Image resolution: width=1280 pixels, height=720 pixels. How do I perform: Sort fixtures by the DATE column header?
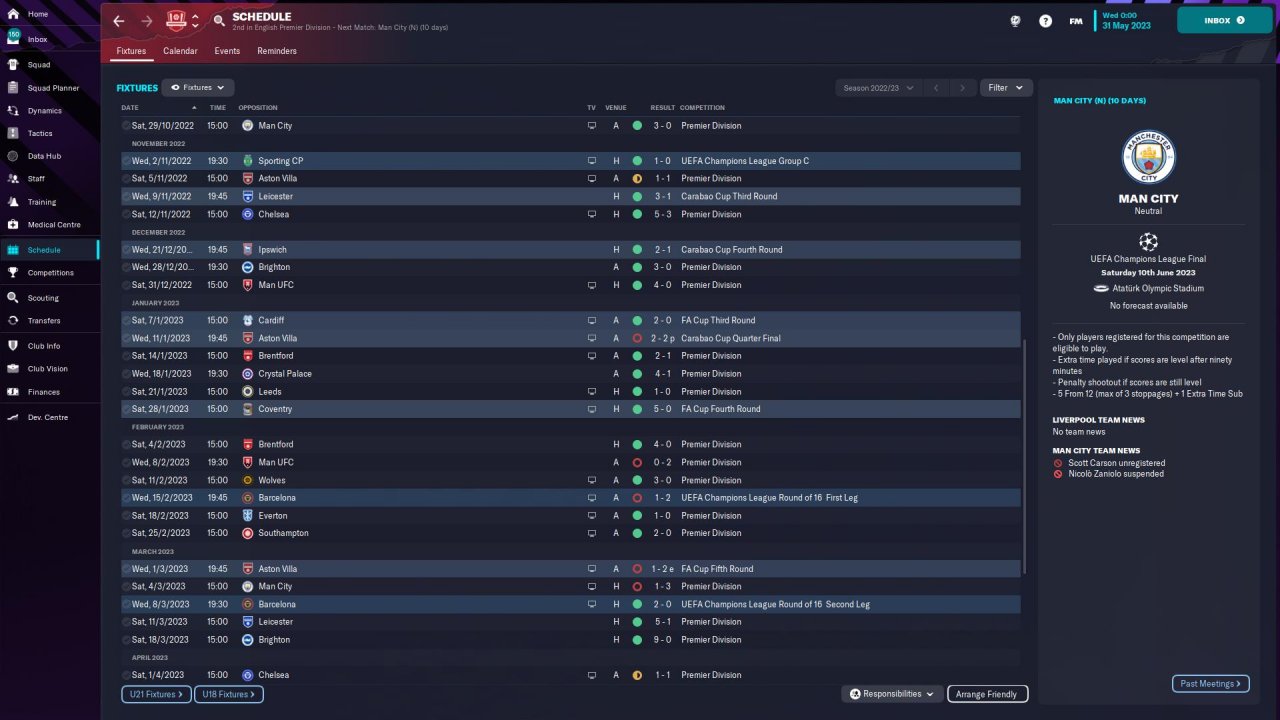pos(130,108)
